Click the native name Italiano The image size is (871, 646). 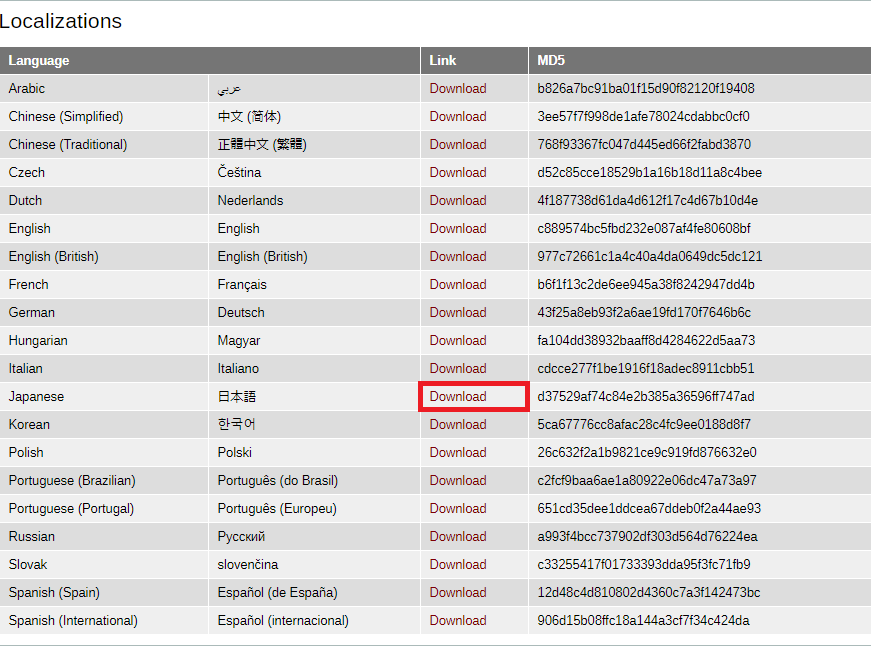coord(238,368)
